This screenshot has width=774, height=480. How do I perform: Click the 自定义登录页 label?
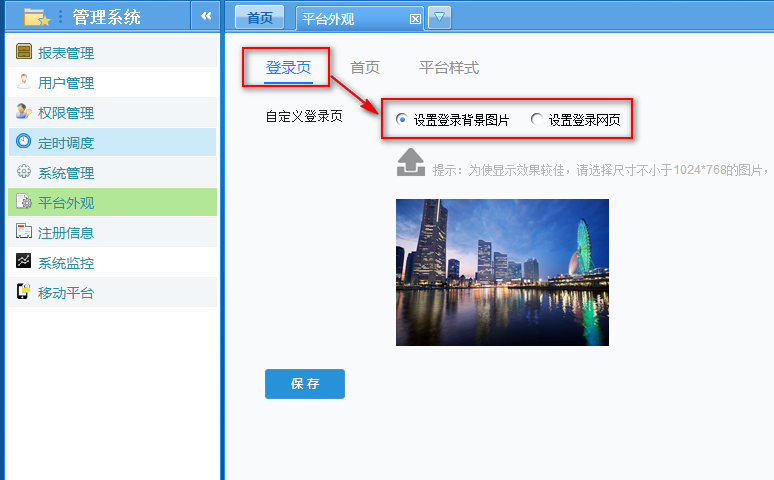pos(304,117)
